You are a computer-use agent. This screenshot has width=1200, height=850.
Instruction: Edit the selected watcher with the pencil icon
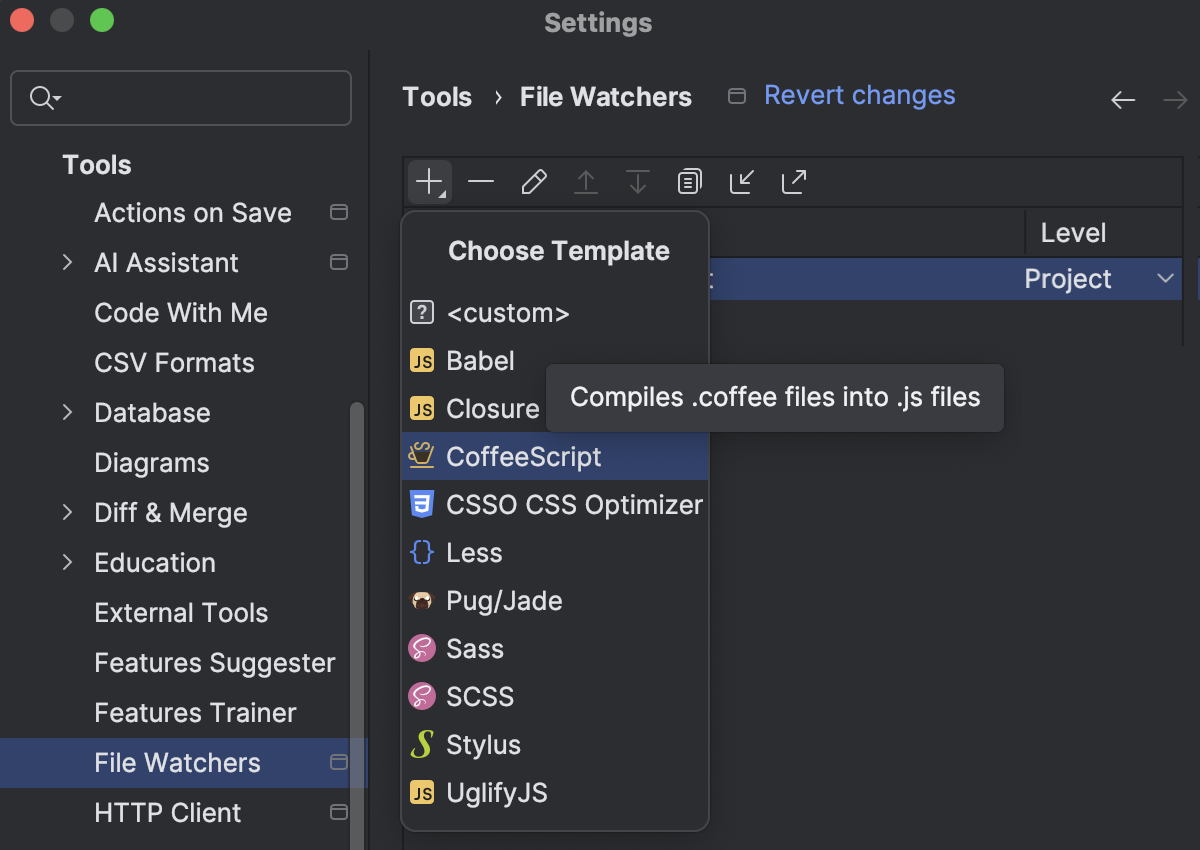(x=533, y=181)
